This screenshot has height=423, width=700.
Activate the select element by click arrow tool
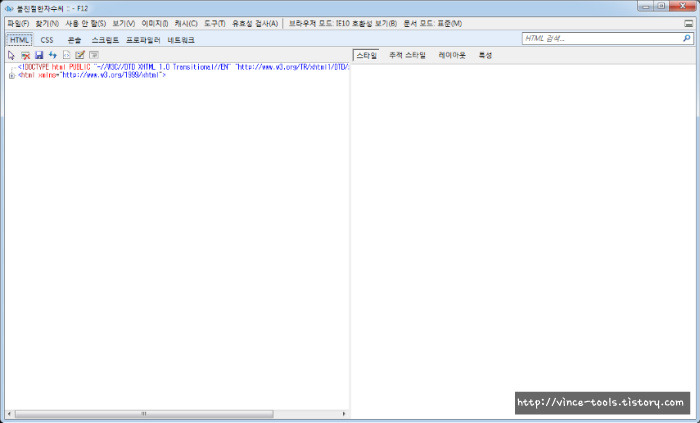[x=12, y=55]
